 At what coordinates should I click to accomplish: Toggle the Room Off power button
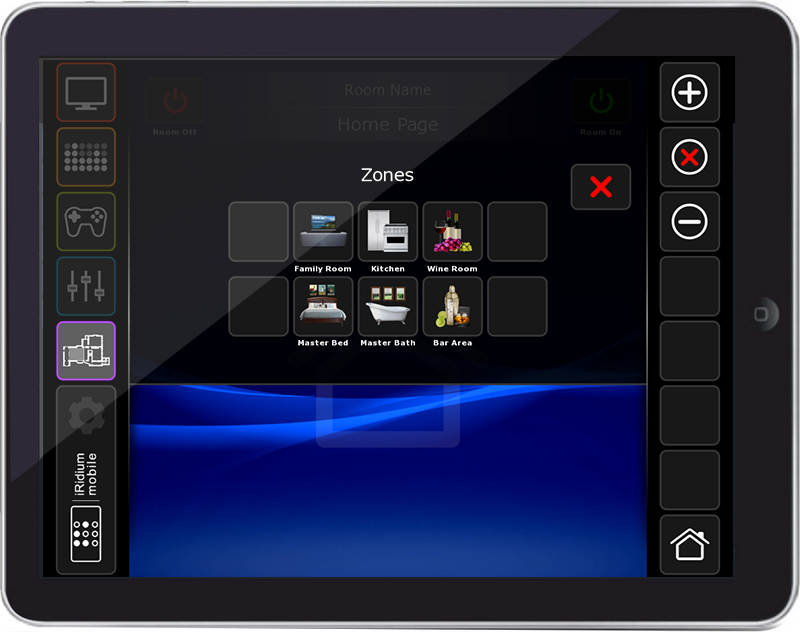tap(175, 101)
